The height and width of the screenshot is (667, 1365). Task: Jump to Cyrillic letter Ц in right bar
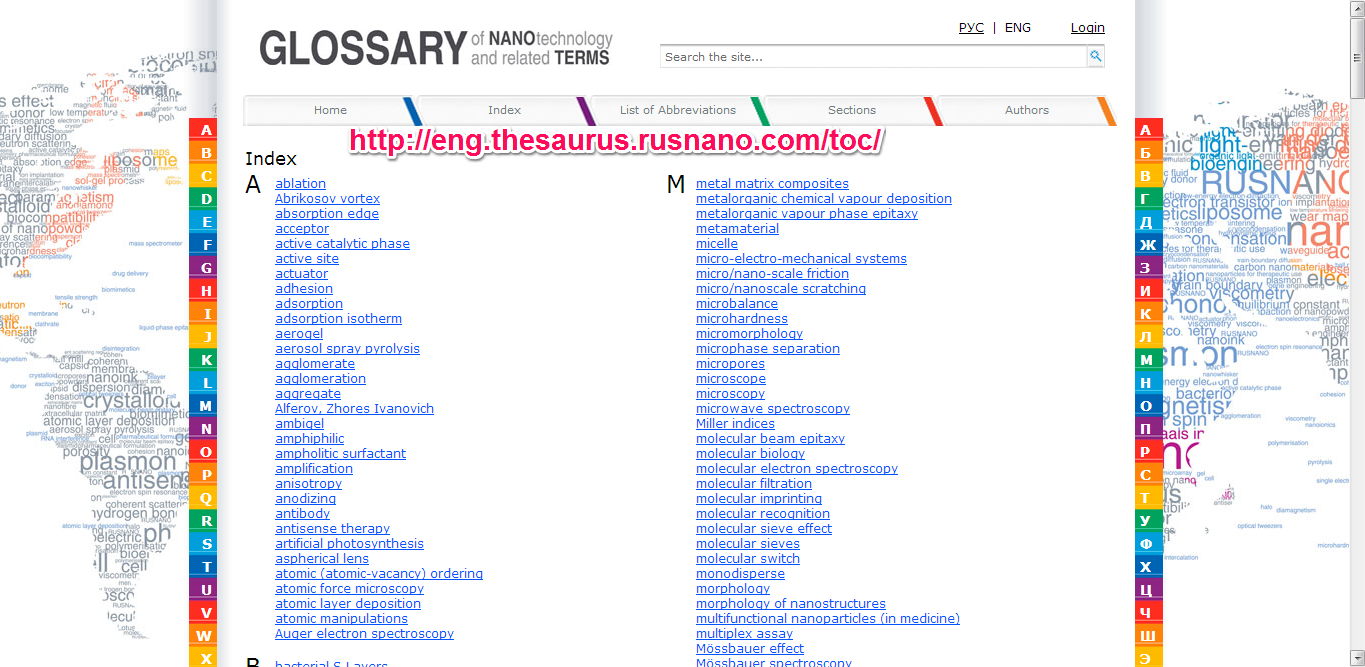[x=1146, y=590]
